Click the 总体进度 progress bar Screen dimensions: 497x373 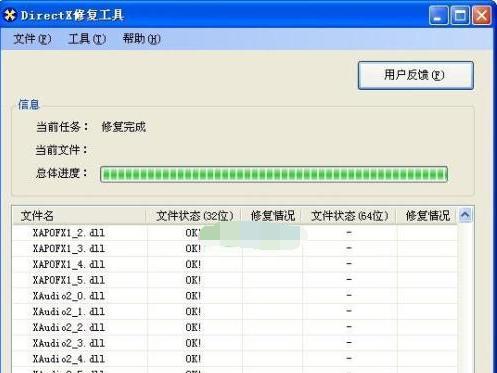(x=274, y=174)
